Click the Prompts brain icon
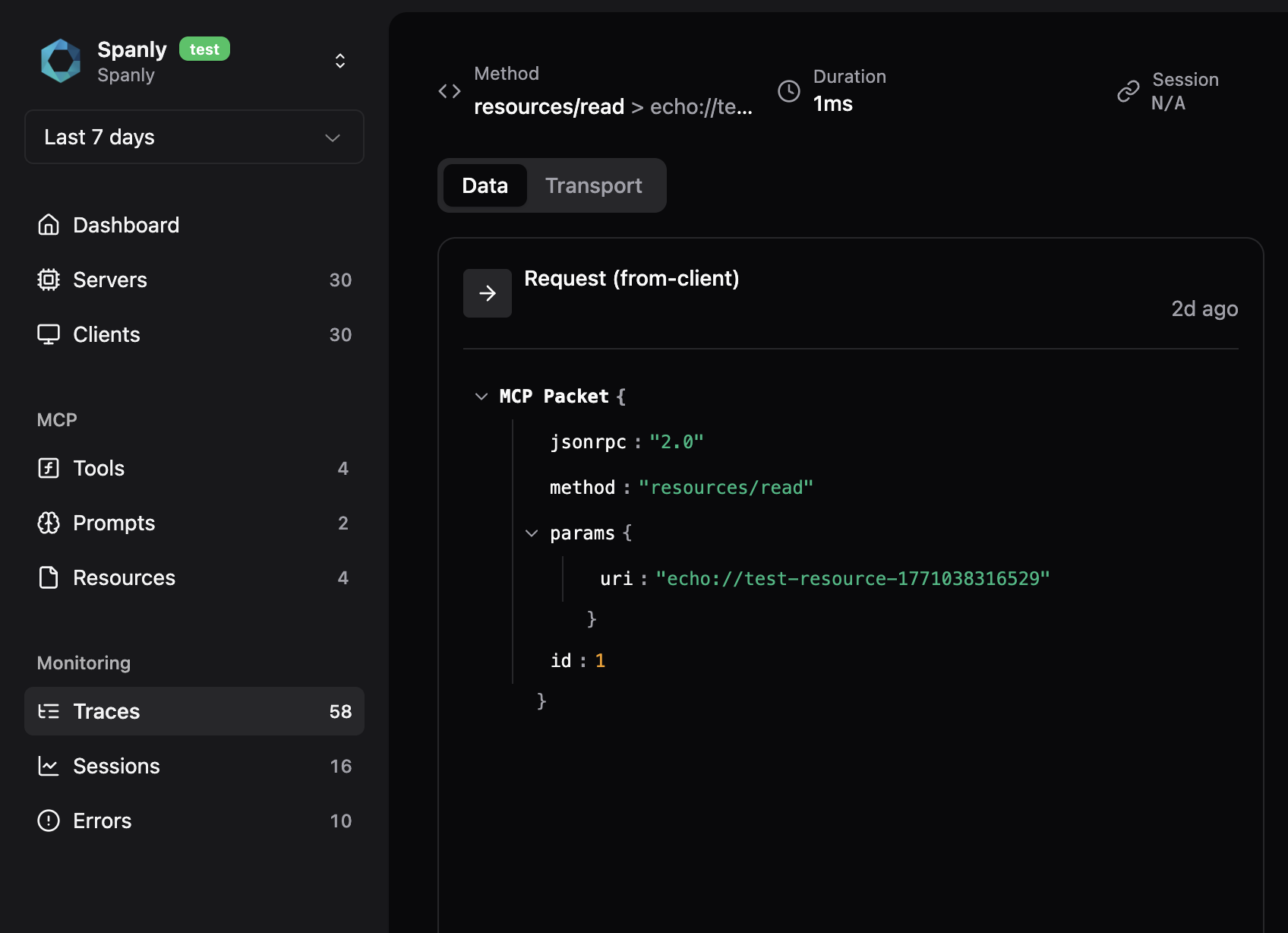Screen dimensions: 1288x933 click(x=49, y=523)
